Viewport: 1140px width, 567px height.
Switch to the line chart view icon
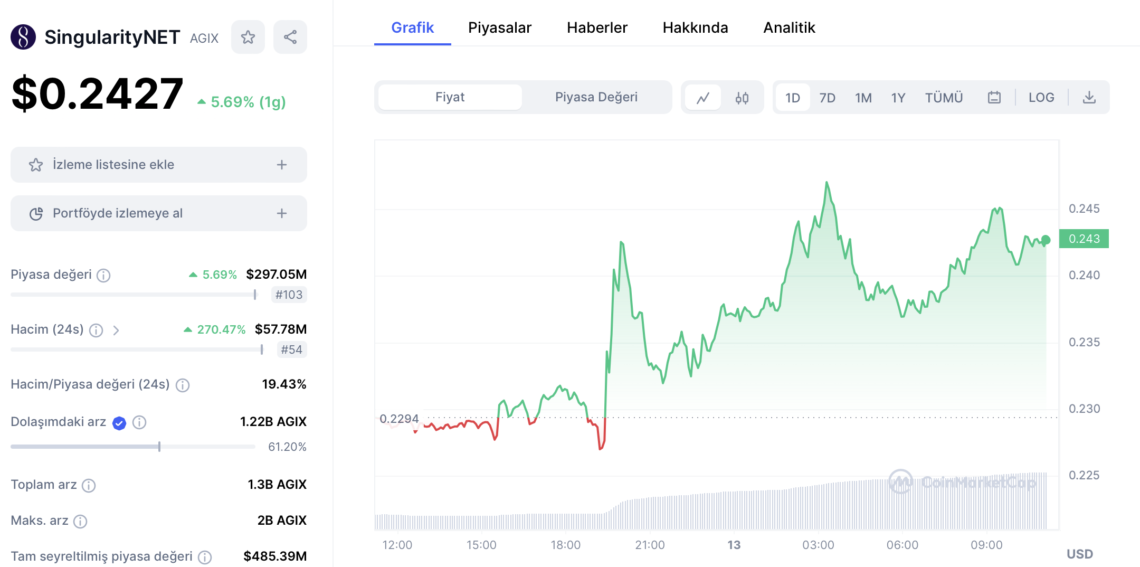tap(703, 97)
